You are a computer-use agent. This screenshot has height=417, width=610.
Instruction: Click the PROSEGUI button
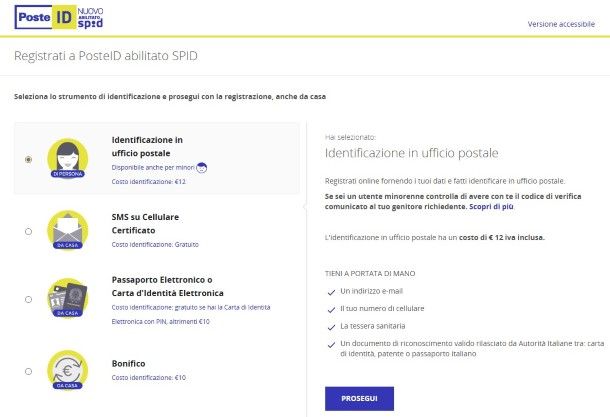pos(359,399)
